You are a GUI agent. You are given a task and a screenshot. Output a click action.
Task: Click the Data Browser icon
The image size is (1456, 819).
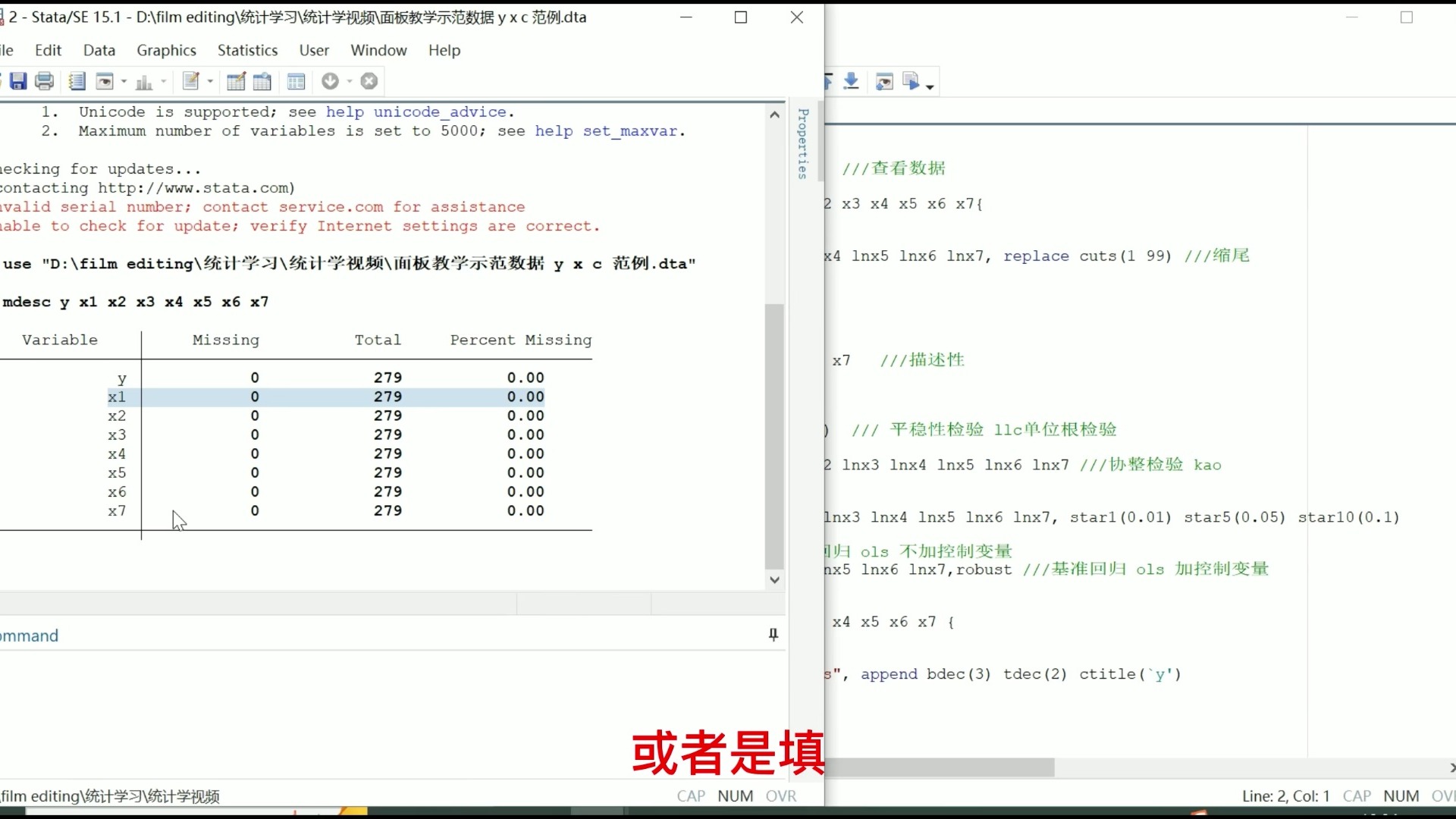coord(263,81)
